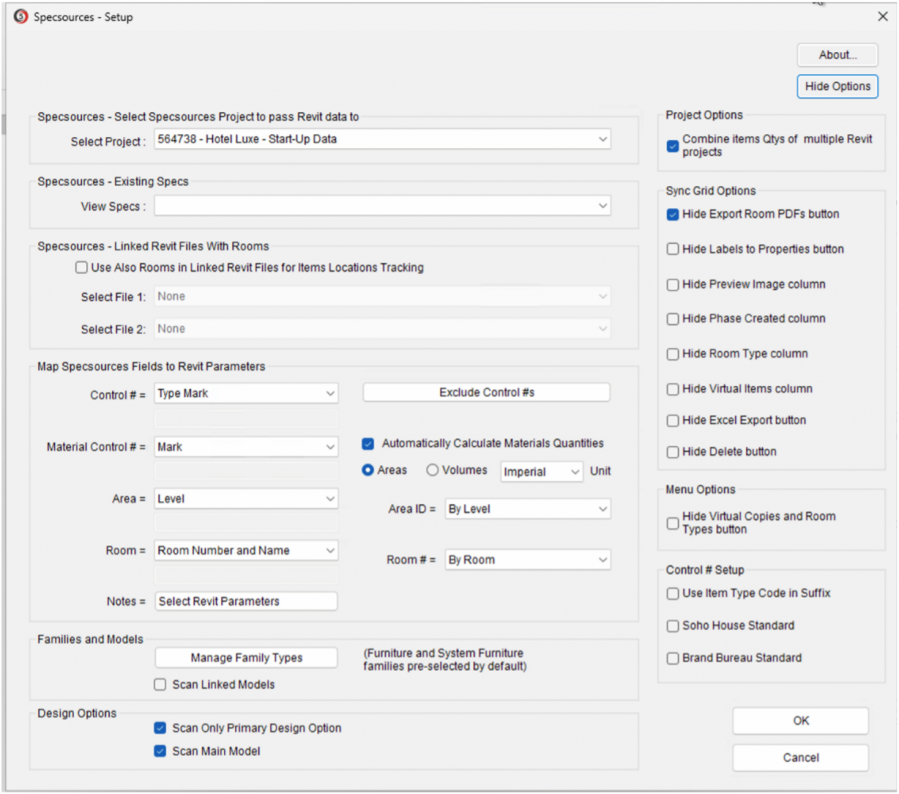Uncheck Automatically Calculate Materials Quantities
This screenshot has width=899, height=794.
[x=368, y=444]
